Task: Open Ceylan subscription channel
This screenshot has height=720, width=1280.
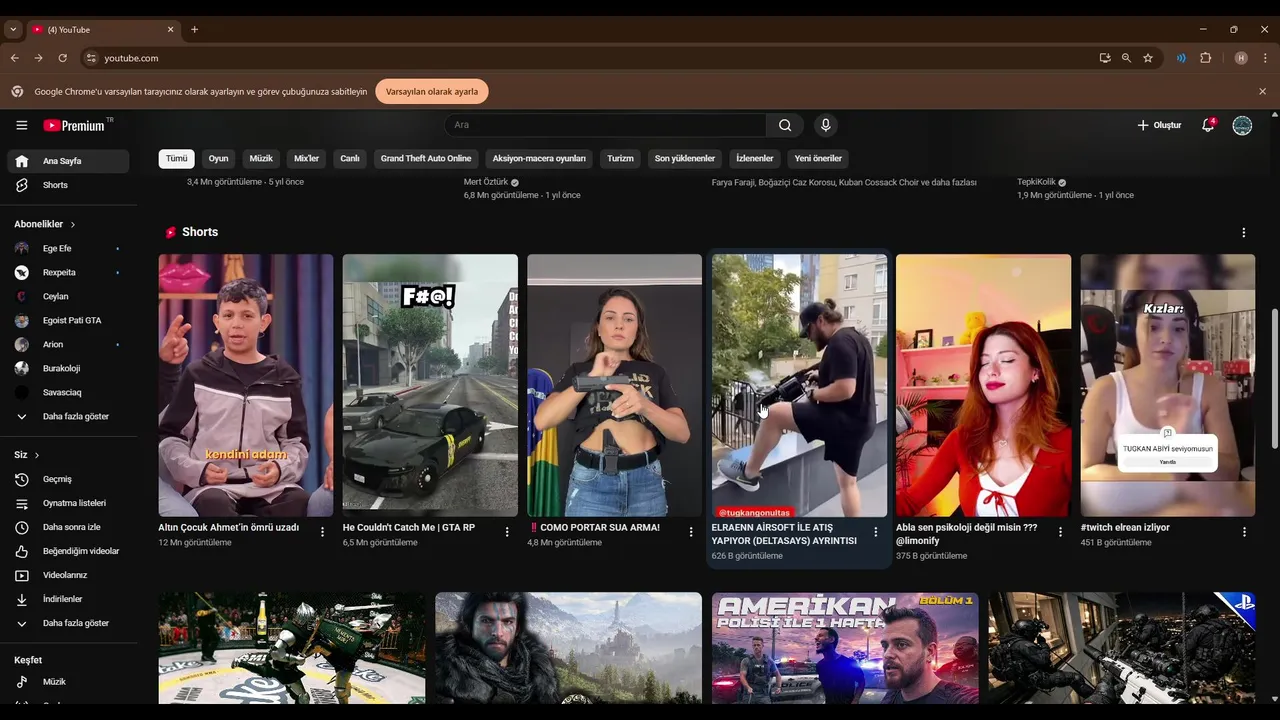Action: point(68,296)
